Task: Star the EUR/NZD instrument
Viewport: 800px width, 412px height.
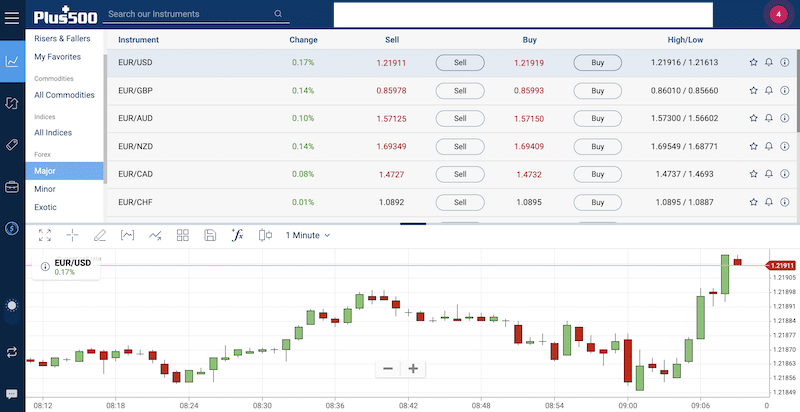Action: (754, 146)
